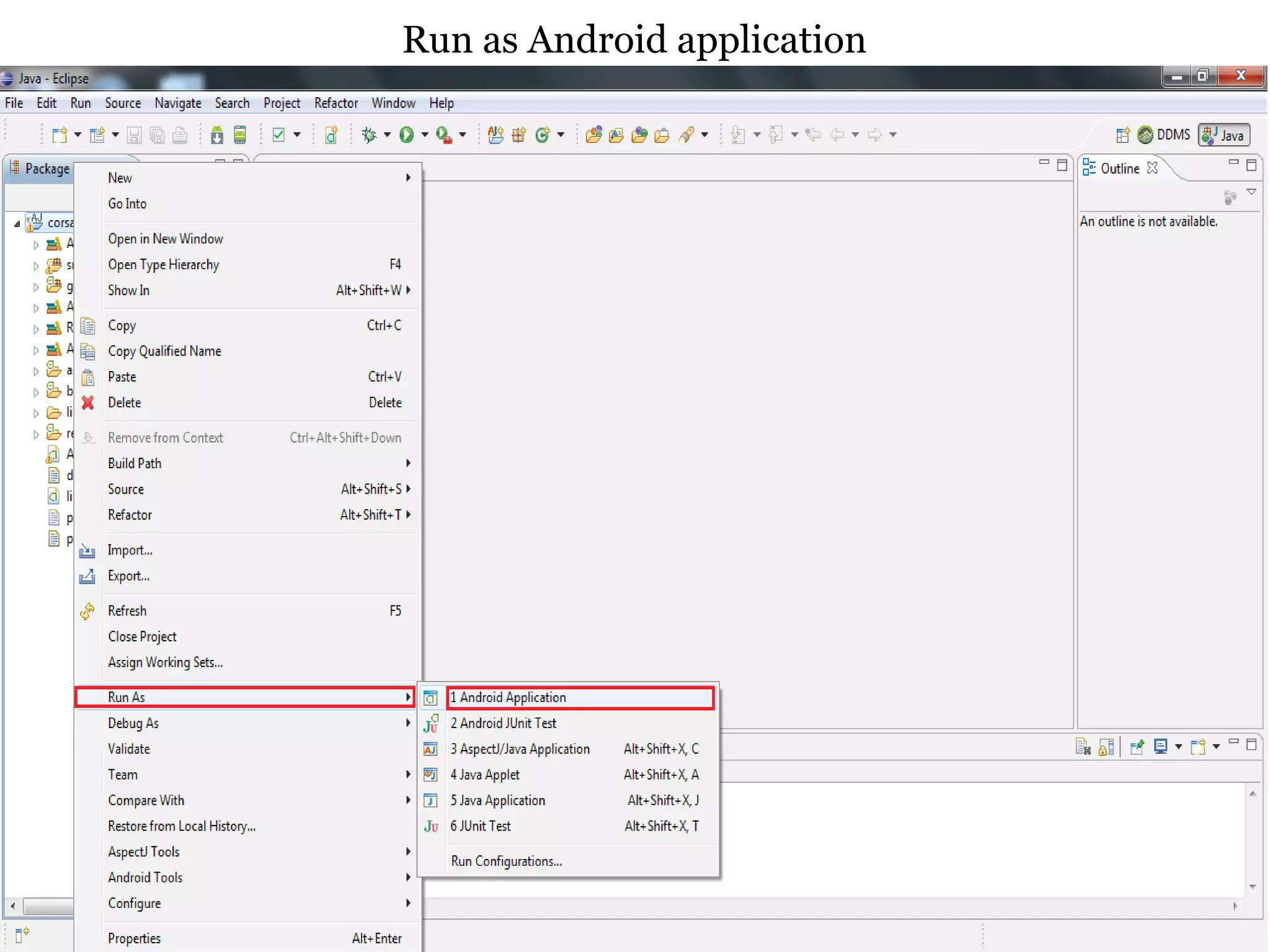Click the New Java Class icon
Screen dimensions: 1270x952
tap(543, 135)
